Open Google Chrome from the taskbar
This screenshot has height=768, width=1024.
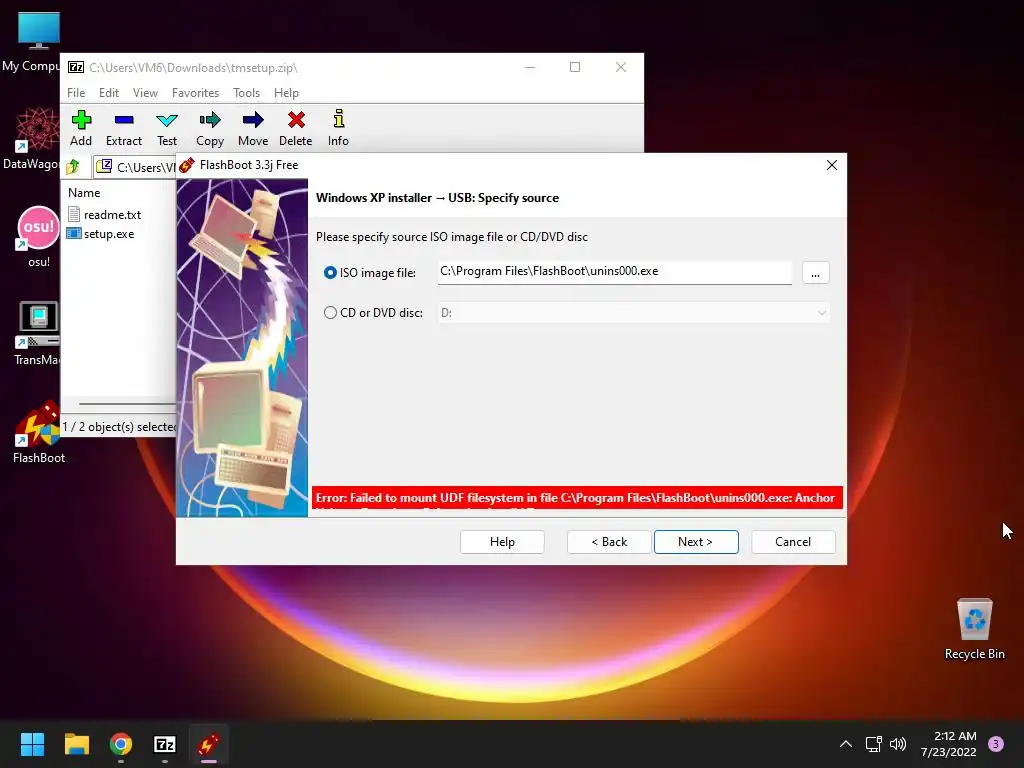point(121,744)
